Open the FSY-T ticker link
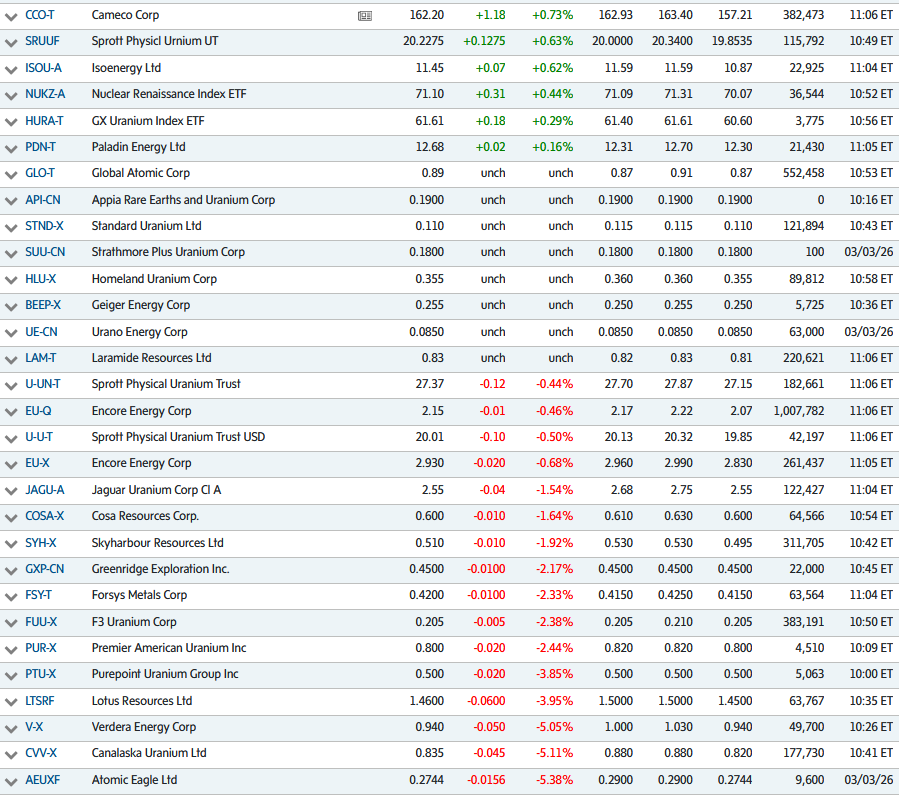 pyautogui.click(x=38, y=596)
